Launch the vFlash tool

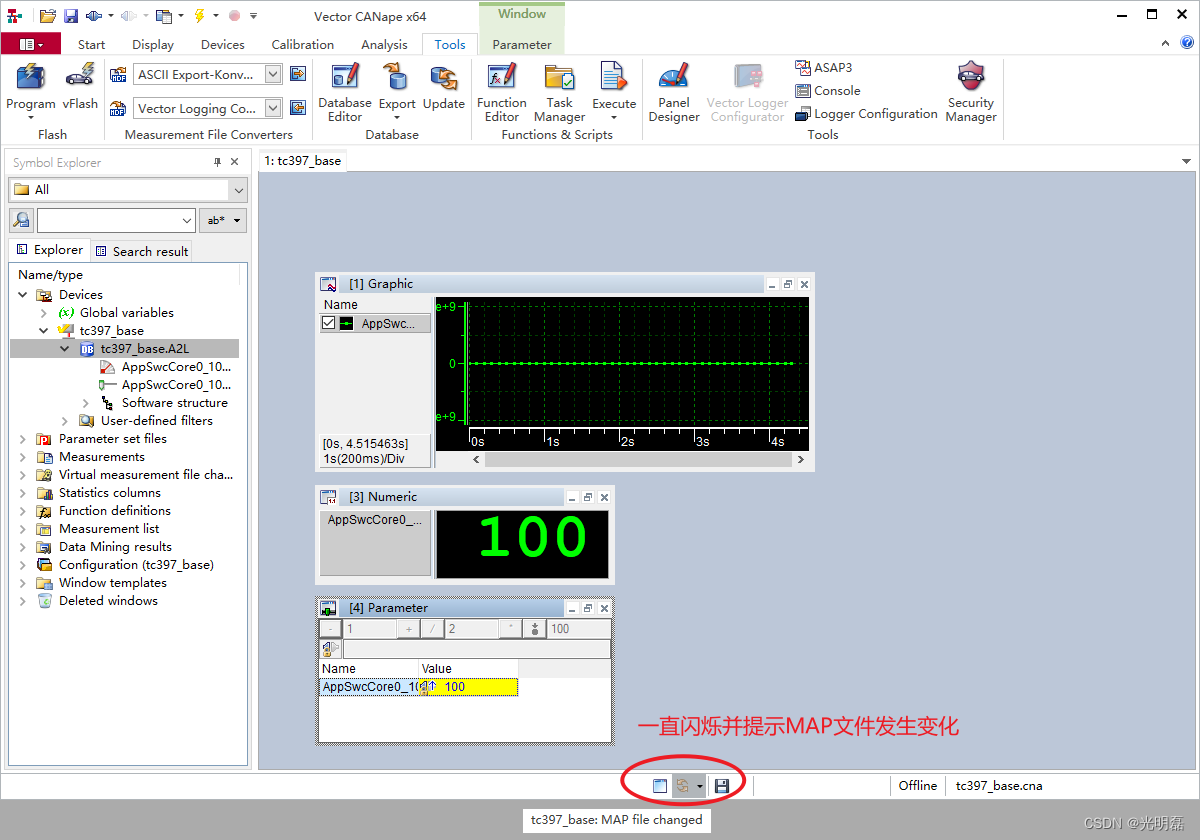tap(80, 87)
